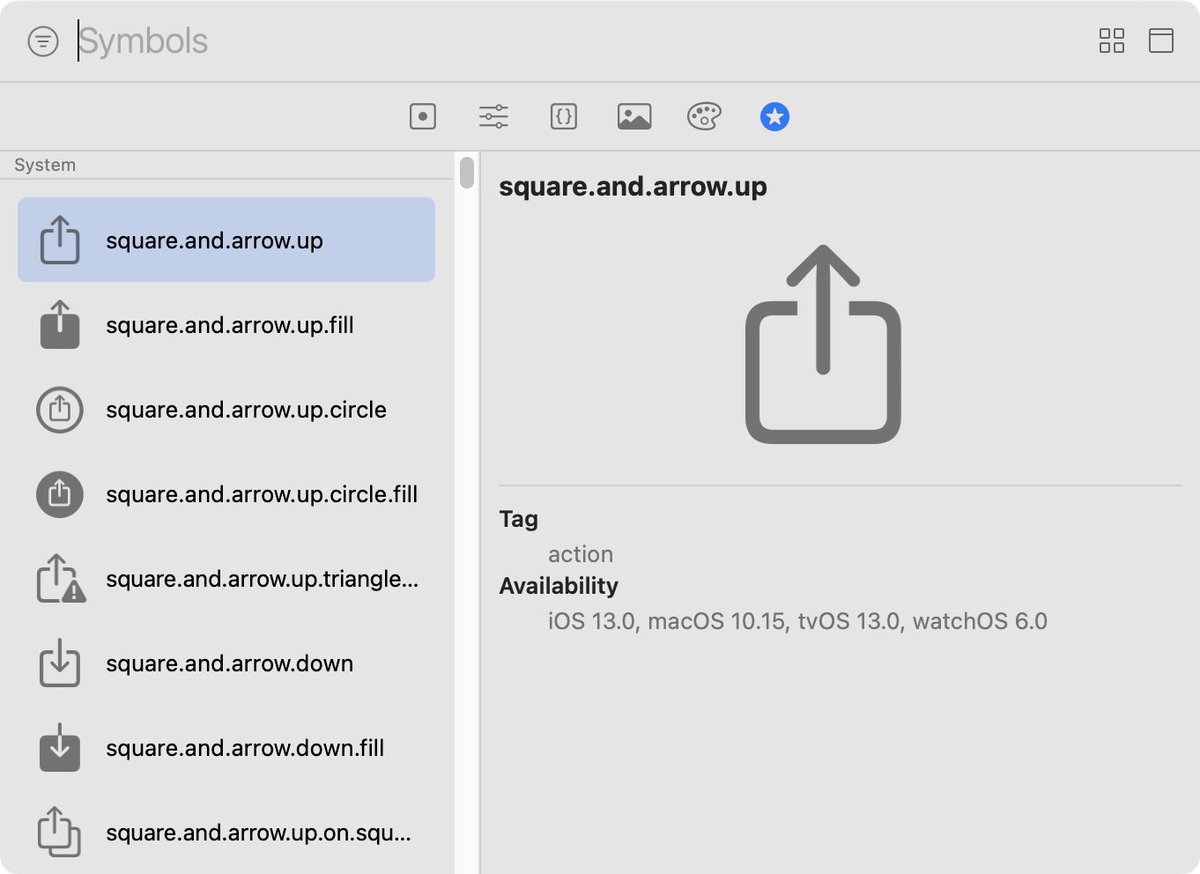Click the Symbols search field
1200x874 pixels.
click(580, 41)
